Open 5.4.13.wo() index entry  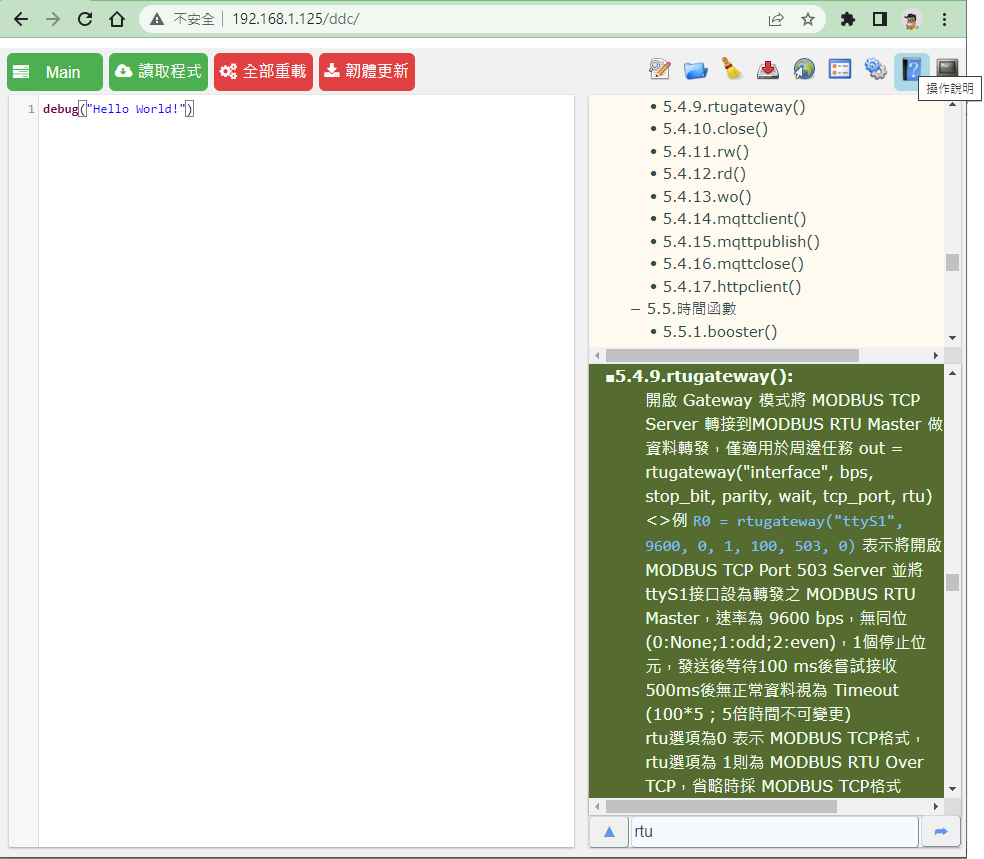coord(707,196)
